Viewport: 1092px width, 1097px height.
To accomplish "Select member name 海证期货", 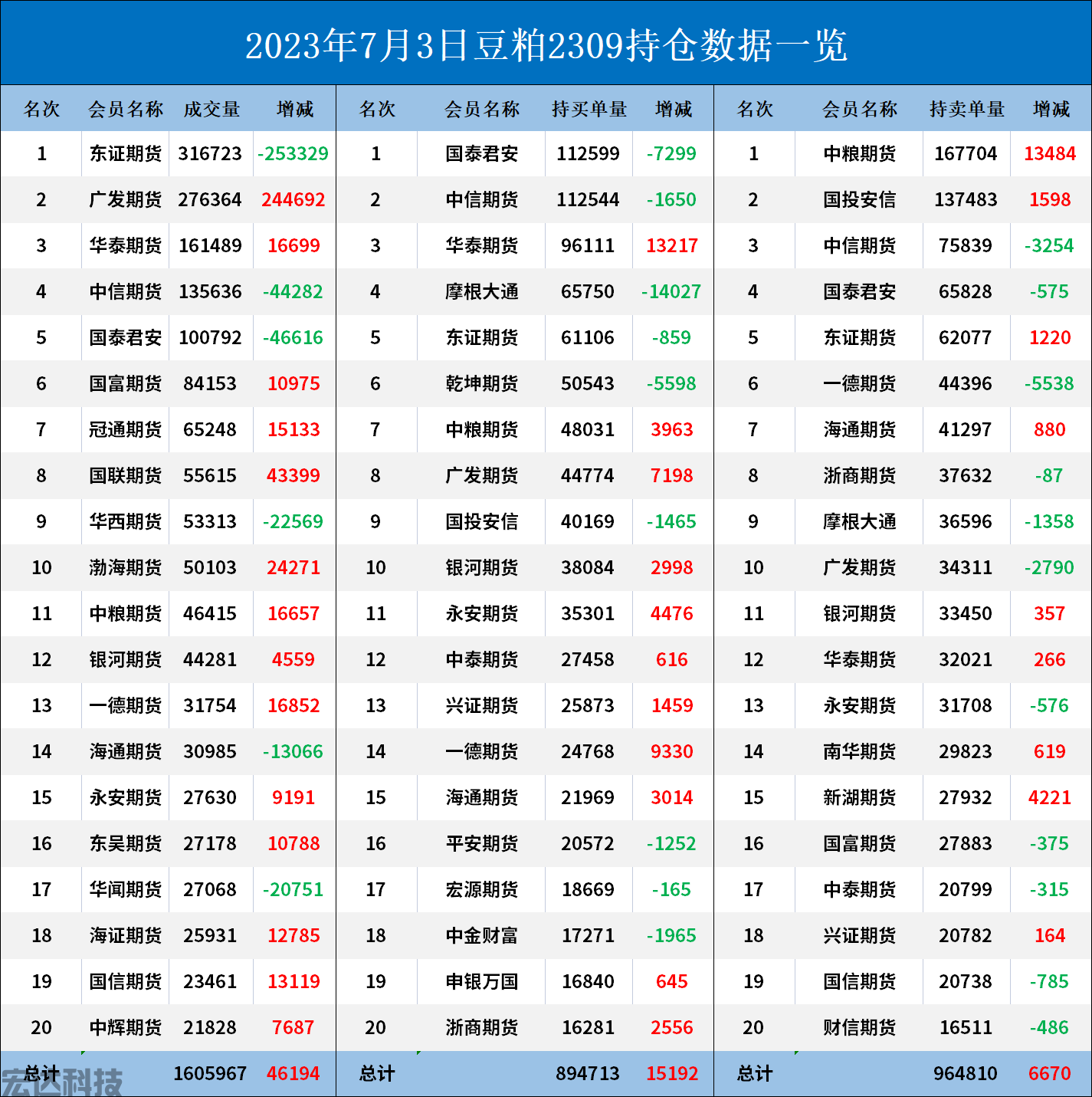I will coord(126,935).
